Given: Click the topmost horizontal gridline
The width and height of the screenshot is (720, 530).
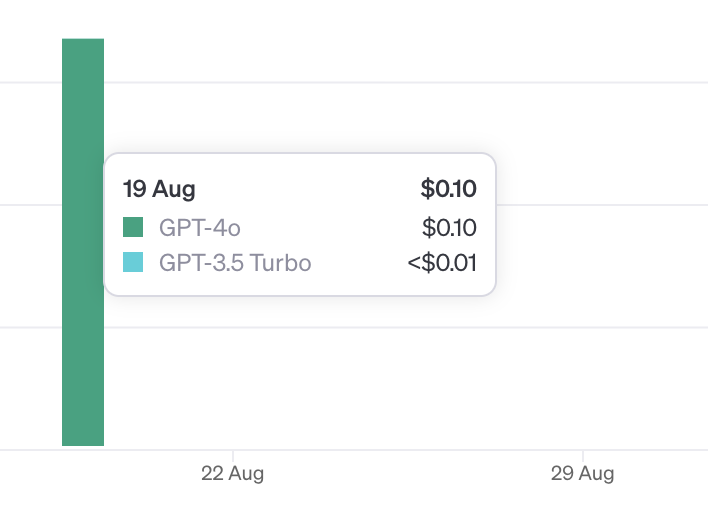Looking at the screenshot, I should point(406,83).
